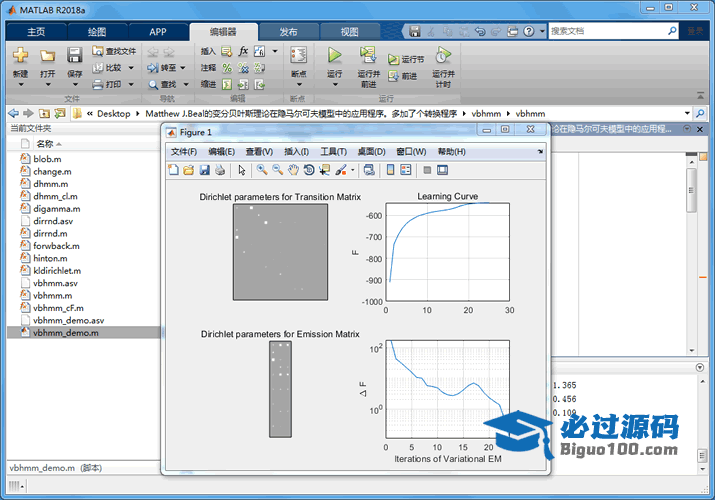Open the 文件(F) menu in Figure 1
The height and width of the screenshot is (500, 715).
184,152
